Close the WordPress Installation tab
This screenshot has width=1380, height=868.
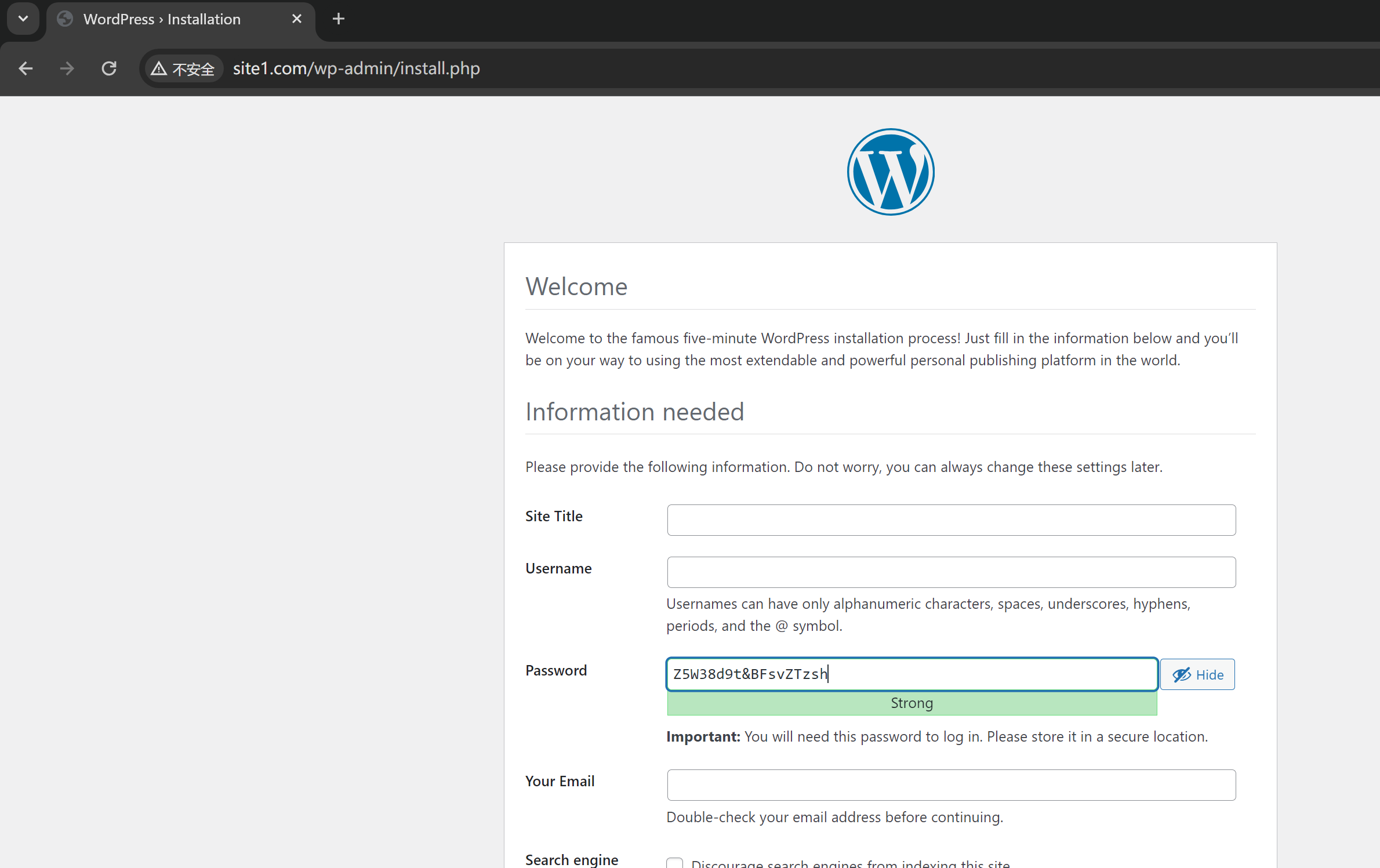tap(297, 19)
